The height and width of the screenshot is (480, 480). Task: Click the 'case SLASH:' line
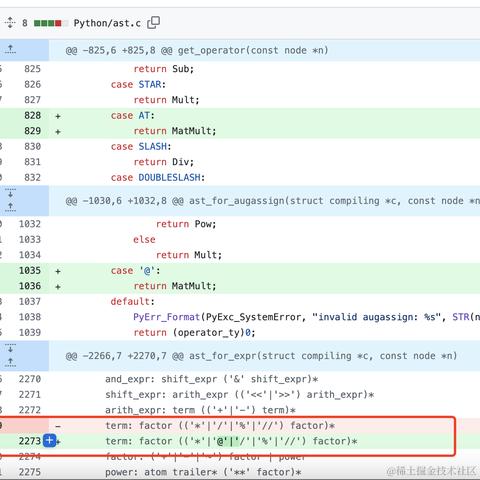tap(141, 147)
